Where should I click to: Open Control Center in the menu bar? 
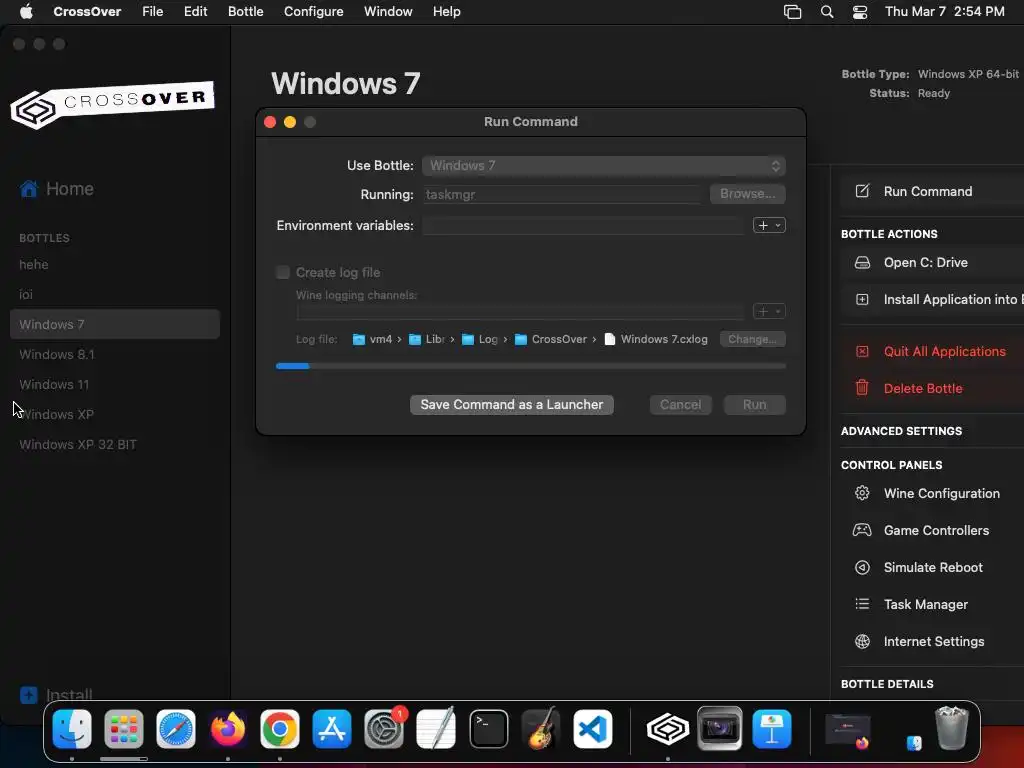click(860, 12)
